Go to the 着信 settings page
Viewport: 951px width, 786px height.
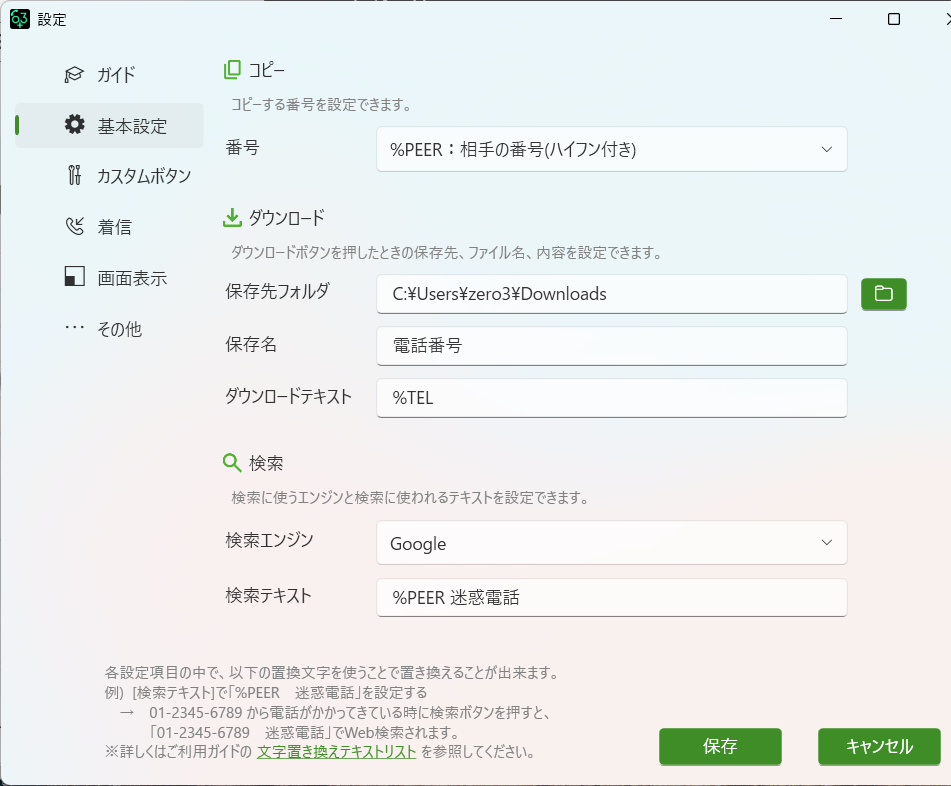tap(114, 227)
